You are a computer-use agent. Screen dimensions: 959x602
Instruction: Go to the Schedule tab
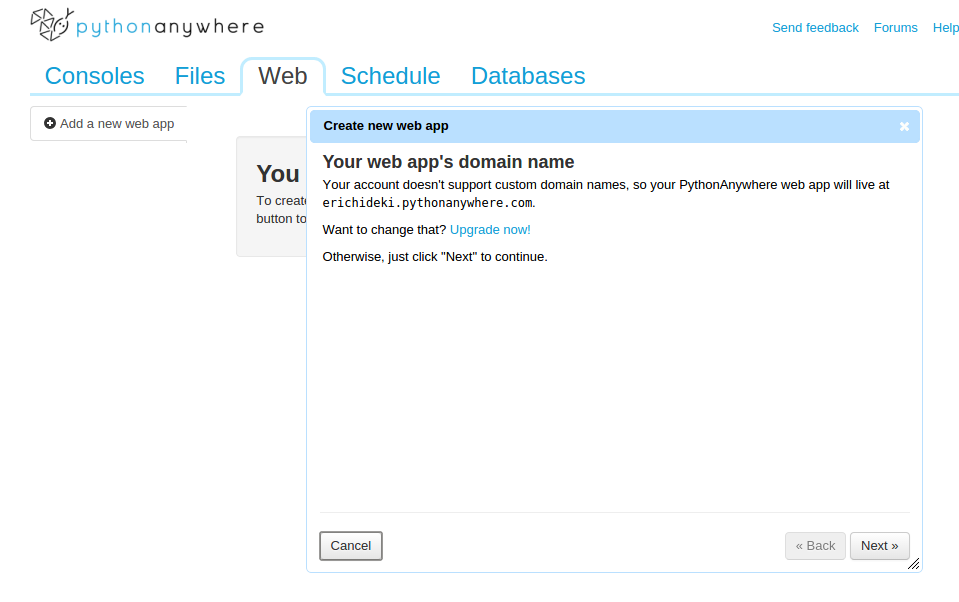(390, 76)
